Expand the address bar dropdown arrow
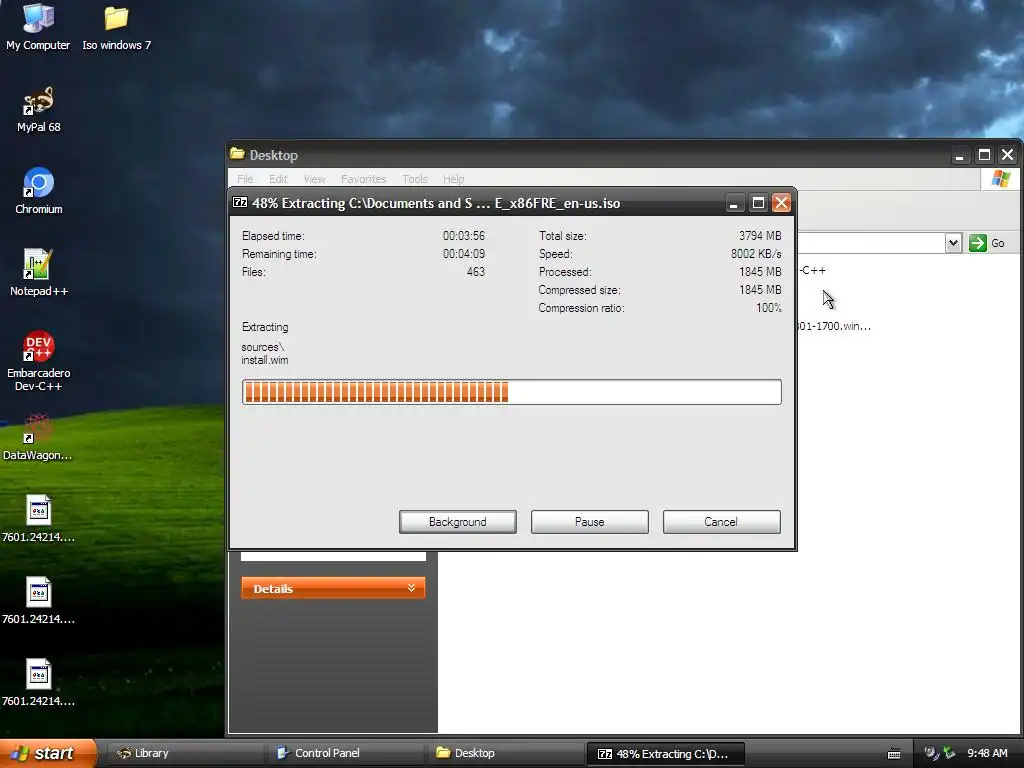 click(x=953, y=243)
